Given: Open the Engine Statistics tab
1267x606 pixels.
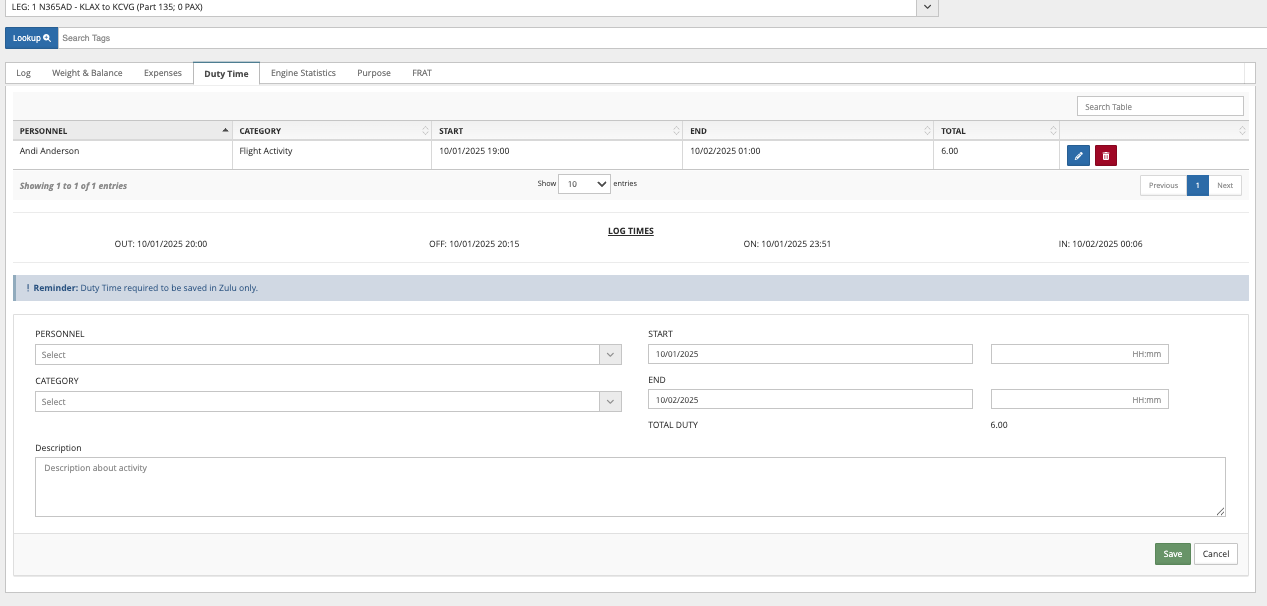Looking at the screenshot, I should point(303,73).
